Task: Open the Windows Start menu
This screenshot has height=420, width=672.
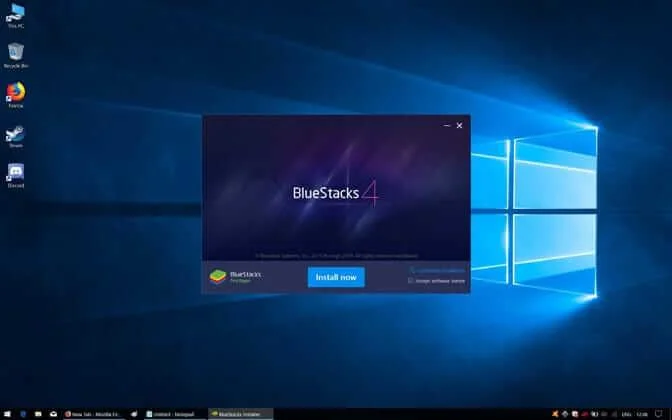Action: click(x=7, y=414)
